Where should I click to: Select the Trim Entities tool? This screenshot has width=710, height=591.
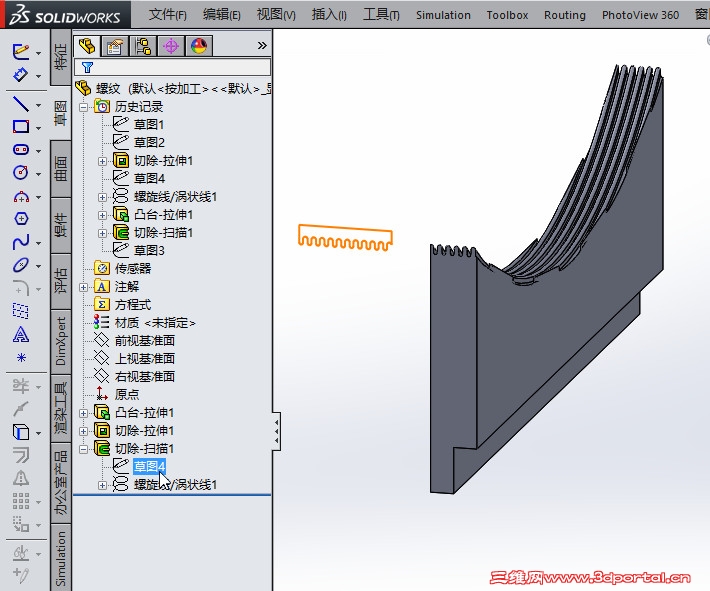(x=20, y=386)
